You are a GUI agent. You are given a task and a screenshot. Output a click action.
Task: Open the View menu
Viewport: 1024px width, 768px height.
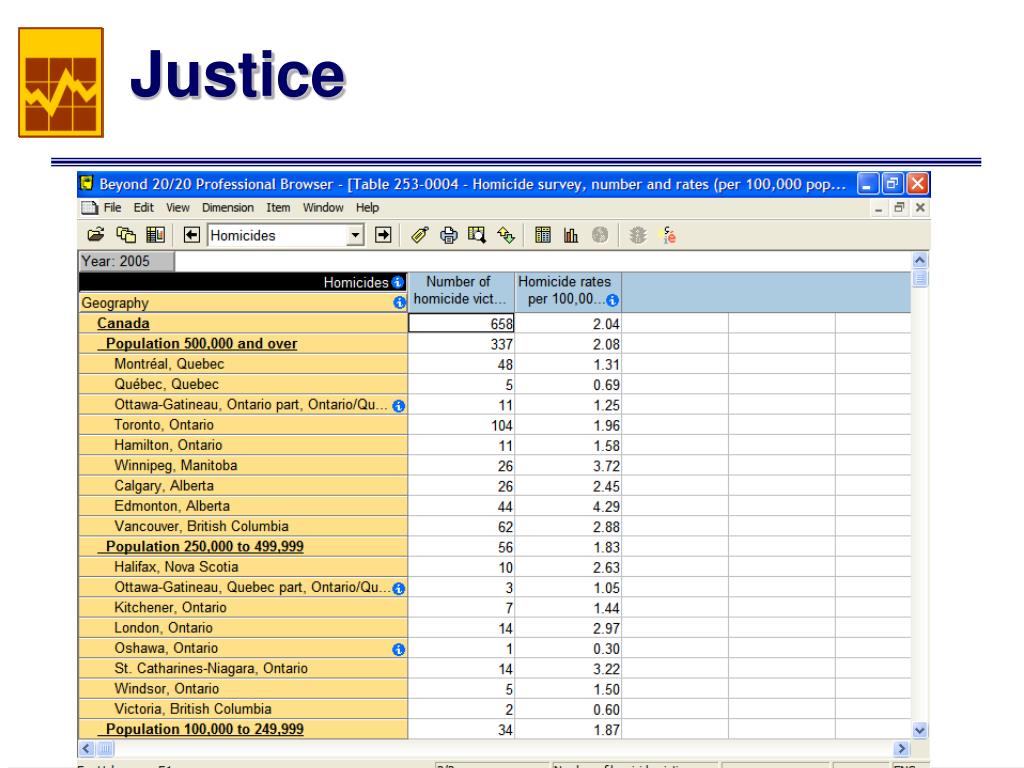tap(177, 208)
